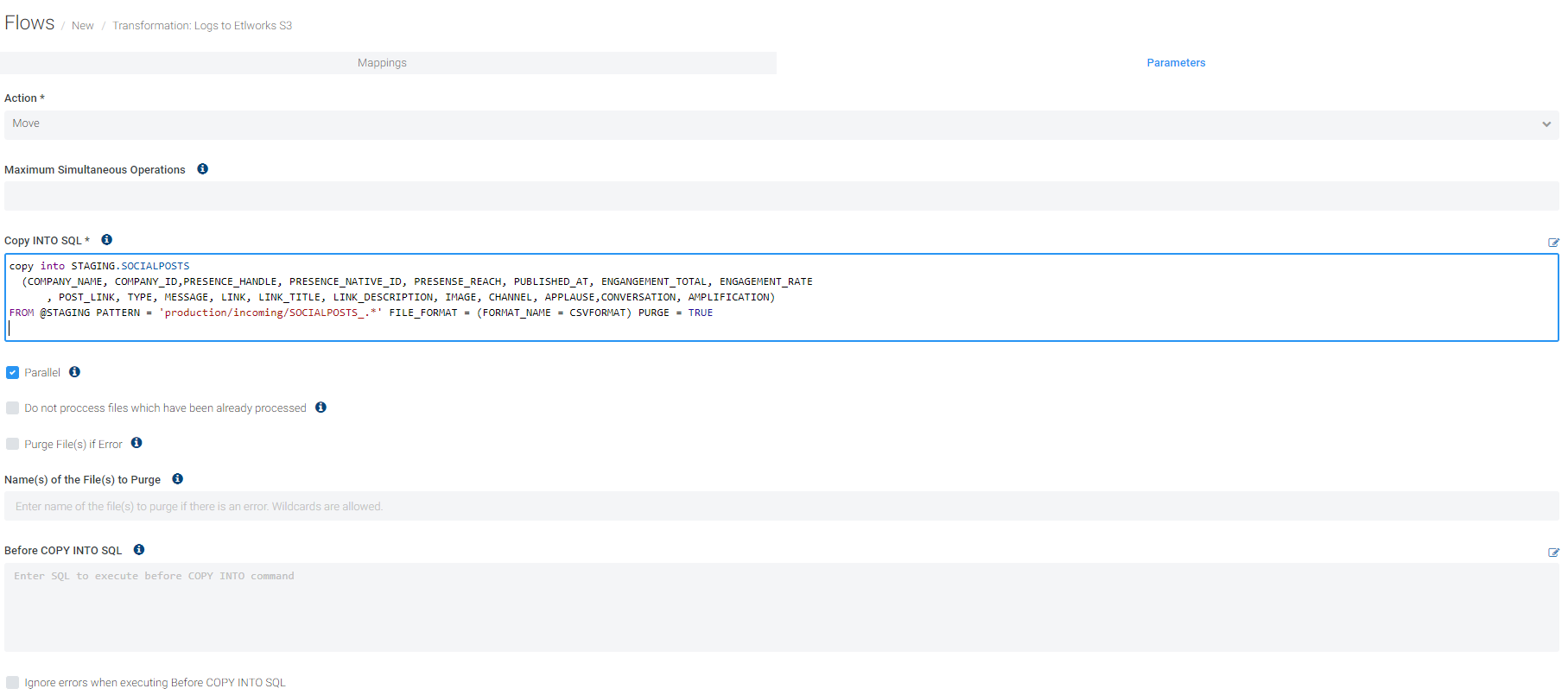Click info icon next to Copy INTO SQL
Image resolution: width=1568 pixels, height=695 pixels.
pos(106,240)
